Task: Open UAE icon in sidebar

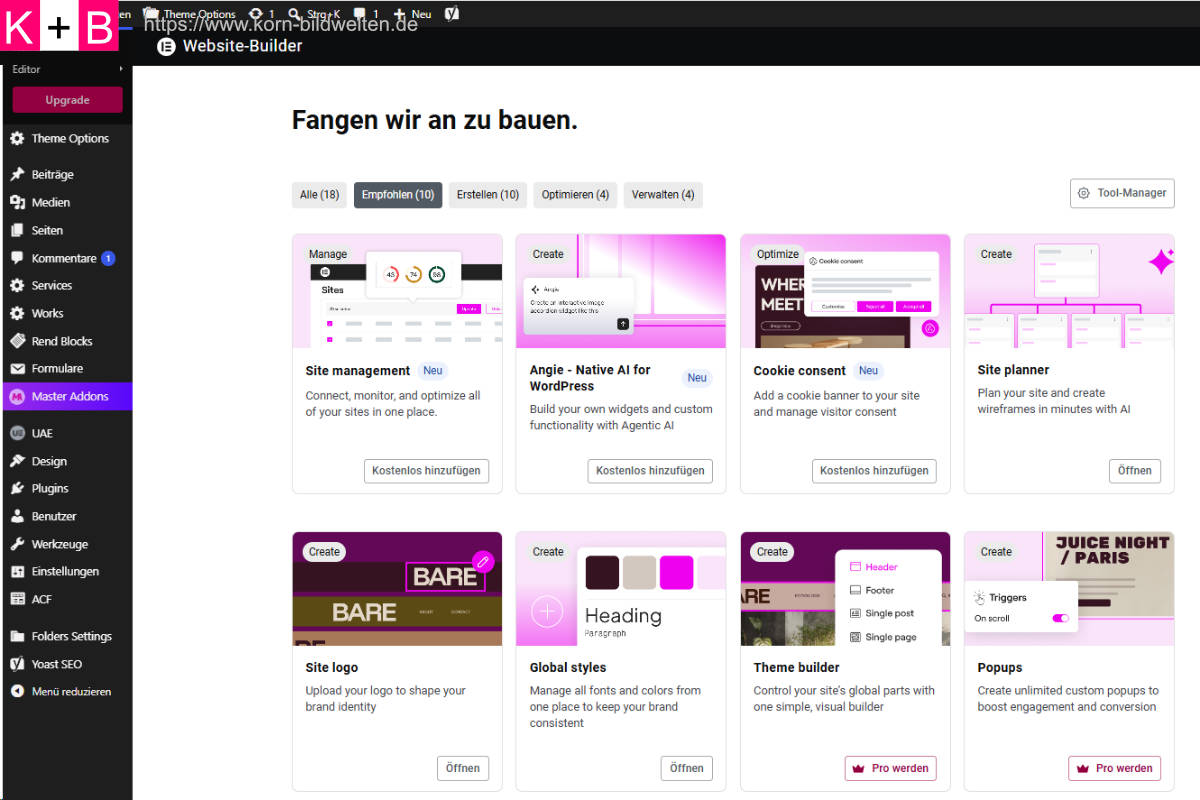Action: point(17,433)
